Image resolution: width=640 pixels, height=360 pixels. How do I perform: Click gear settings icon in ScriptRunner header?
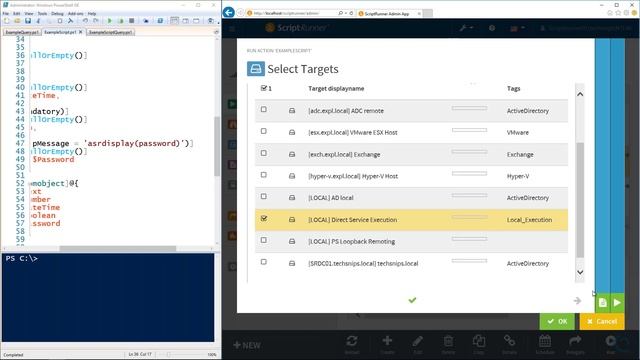pyautogui.click(x=492, y=28)
